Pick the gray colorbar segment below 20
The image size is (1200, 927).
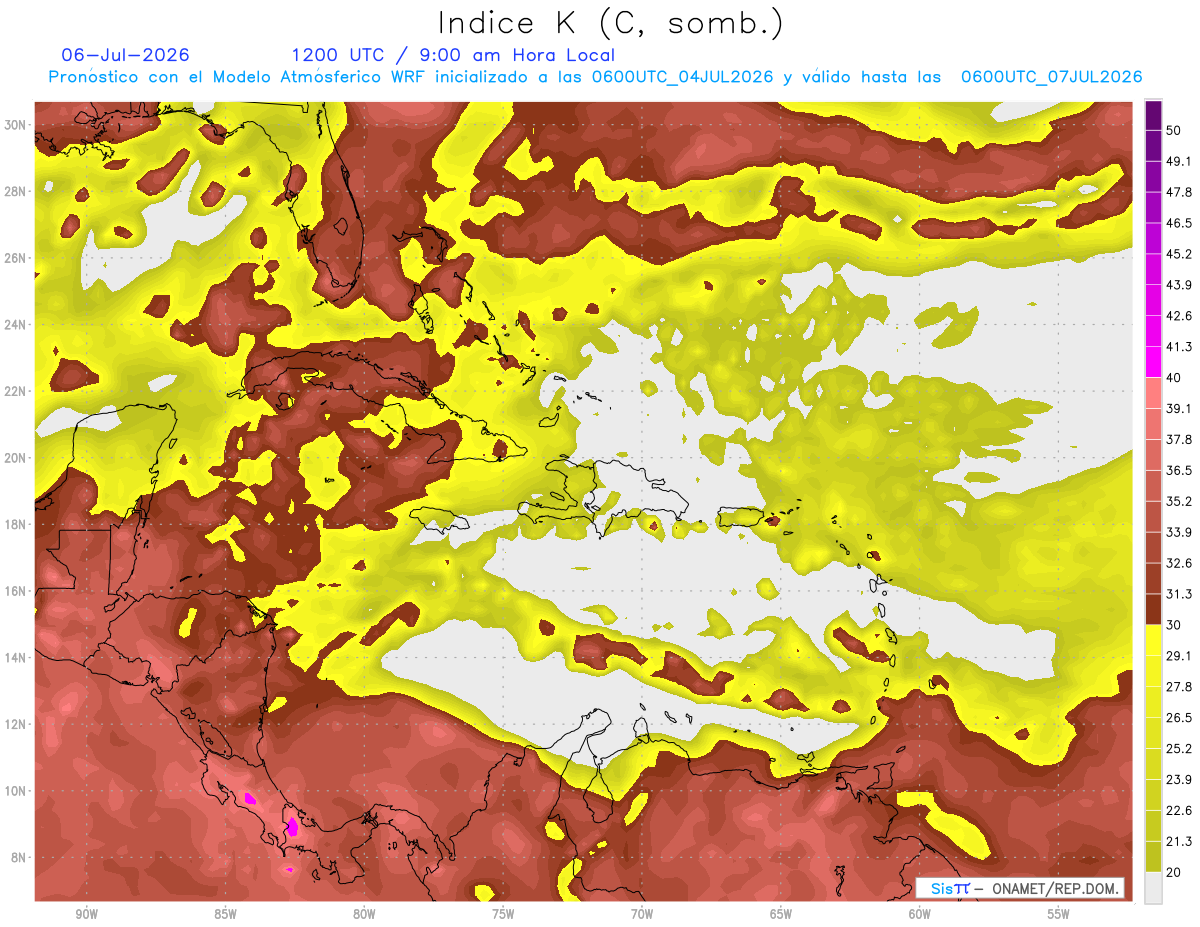tap(1153, 887)
